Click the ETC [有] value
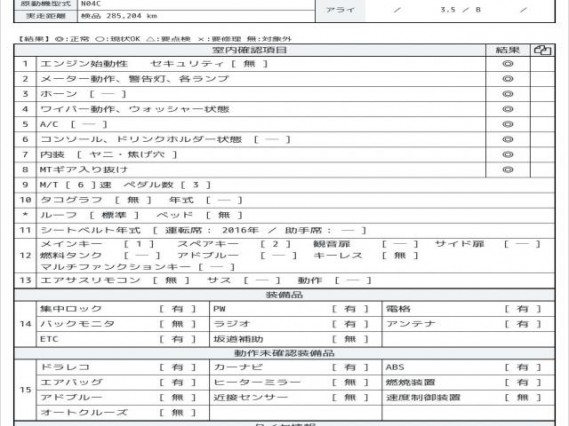This screenshot has width=569, height=426. [177, 339]
